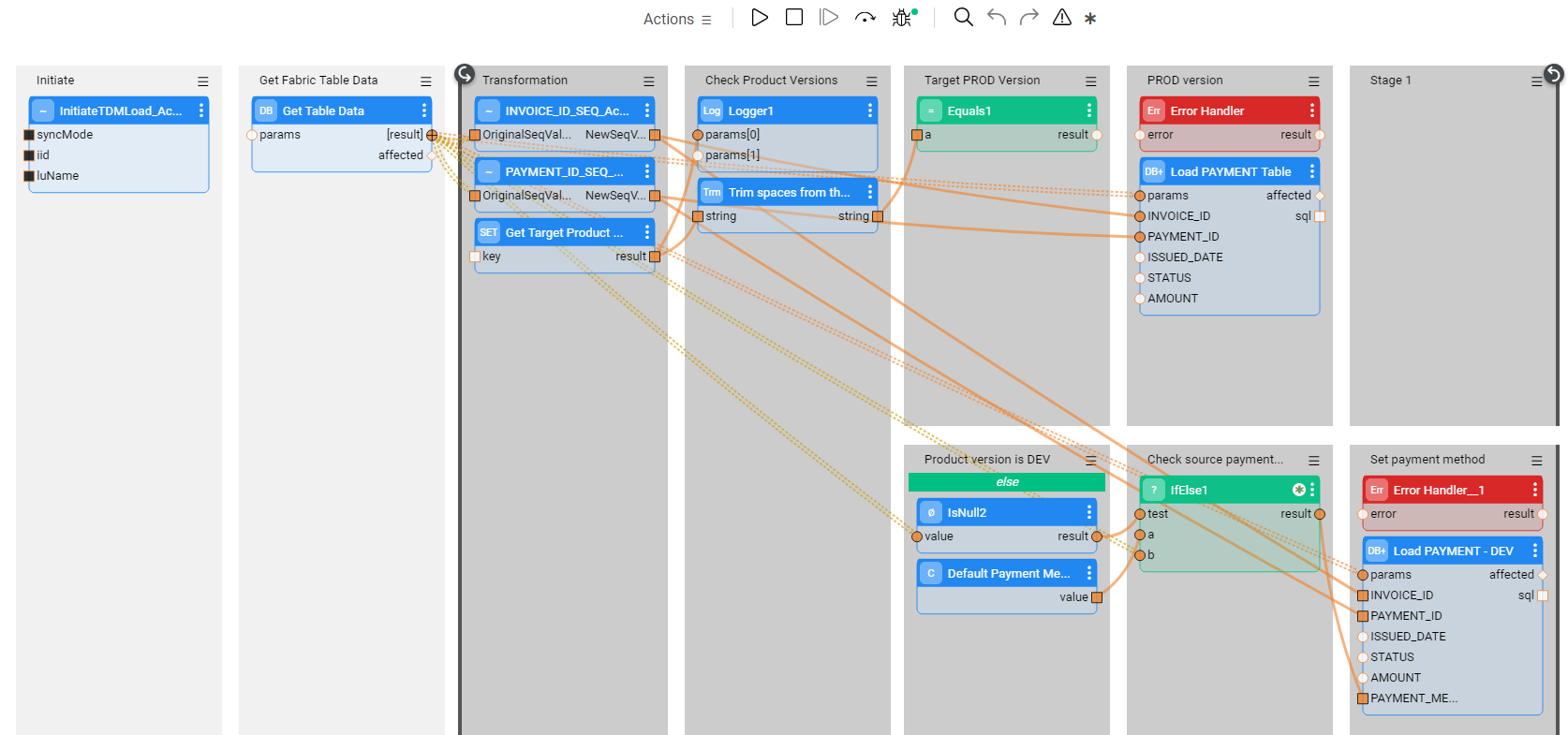This screenshot has width=1568, height=735.
Task: Click the redo arrow icon
Action: coord(1029,17)
